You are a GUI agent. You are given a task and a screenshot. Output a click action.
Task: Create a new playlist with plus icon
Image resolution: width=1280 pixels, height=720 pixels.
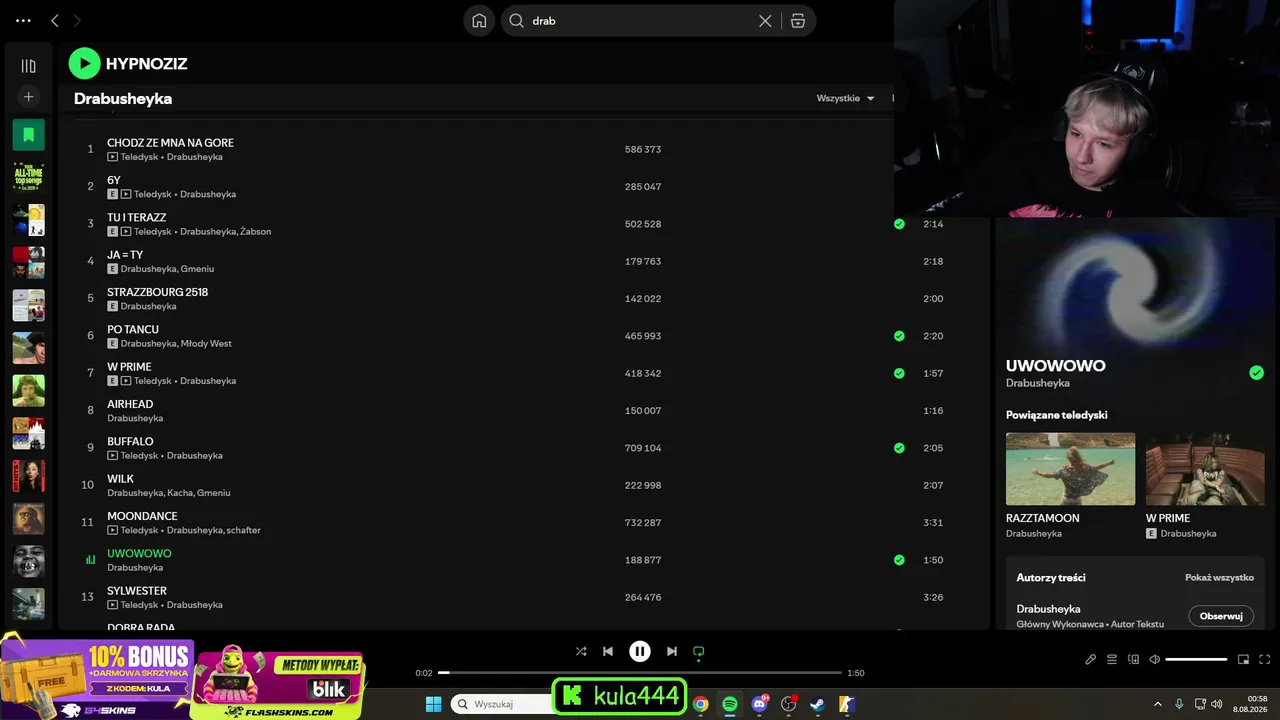coord(28,97)
